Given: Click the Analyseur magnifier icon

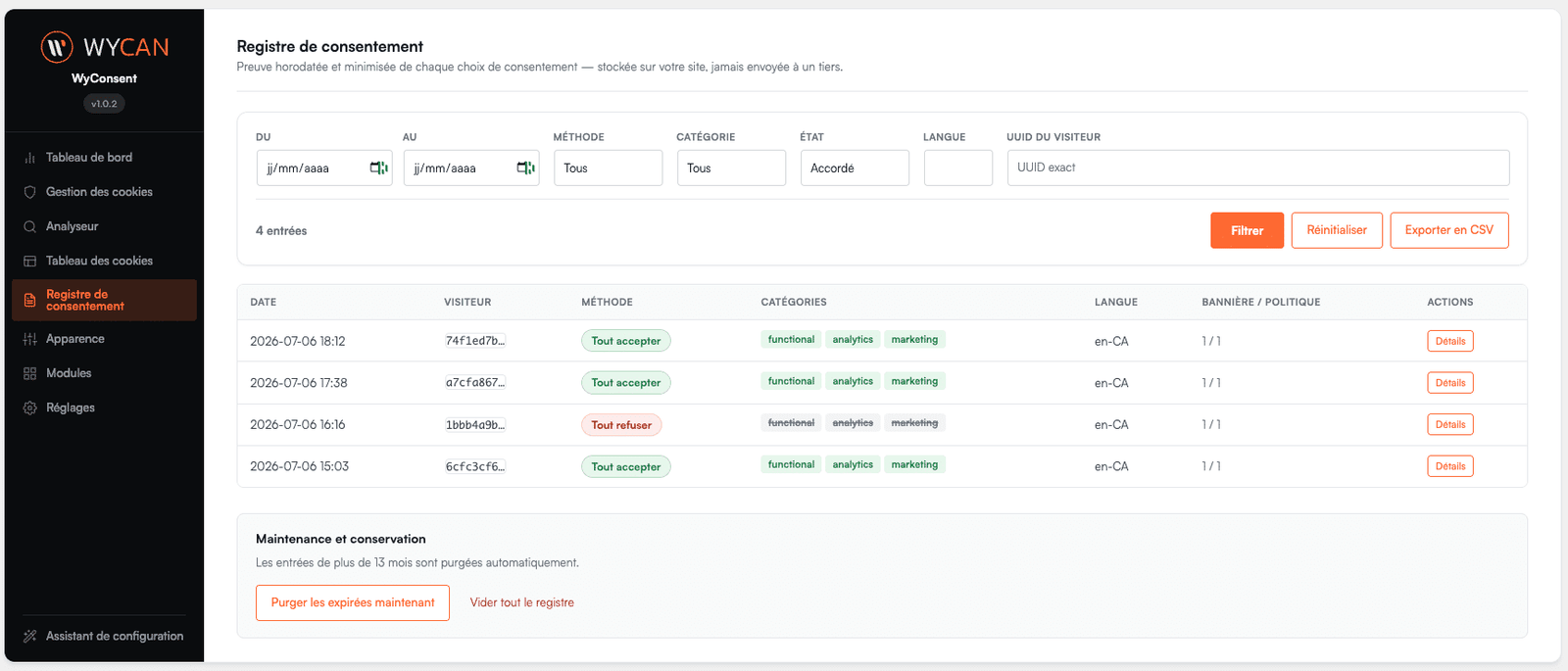Looking at the screenshot, I should pyautogui.click(x=29, y=226).
